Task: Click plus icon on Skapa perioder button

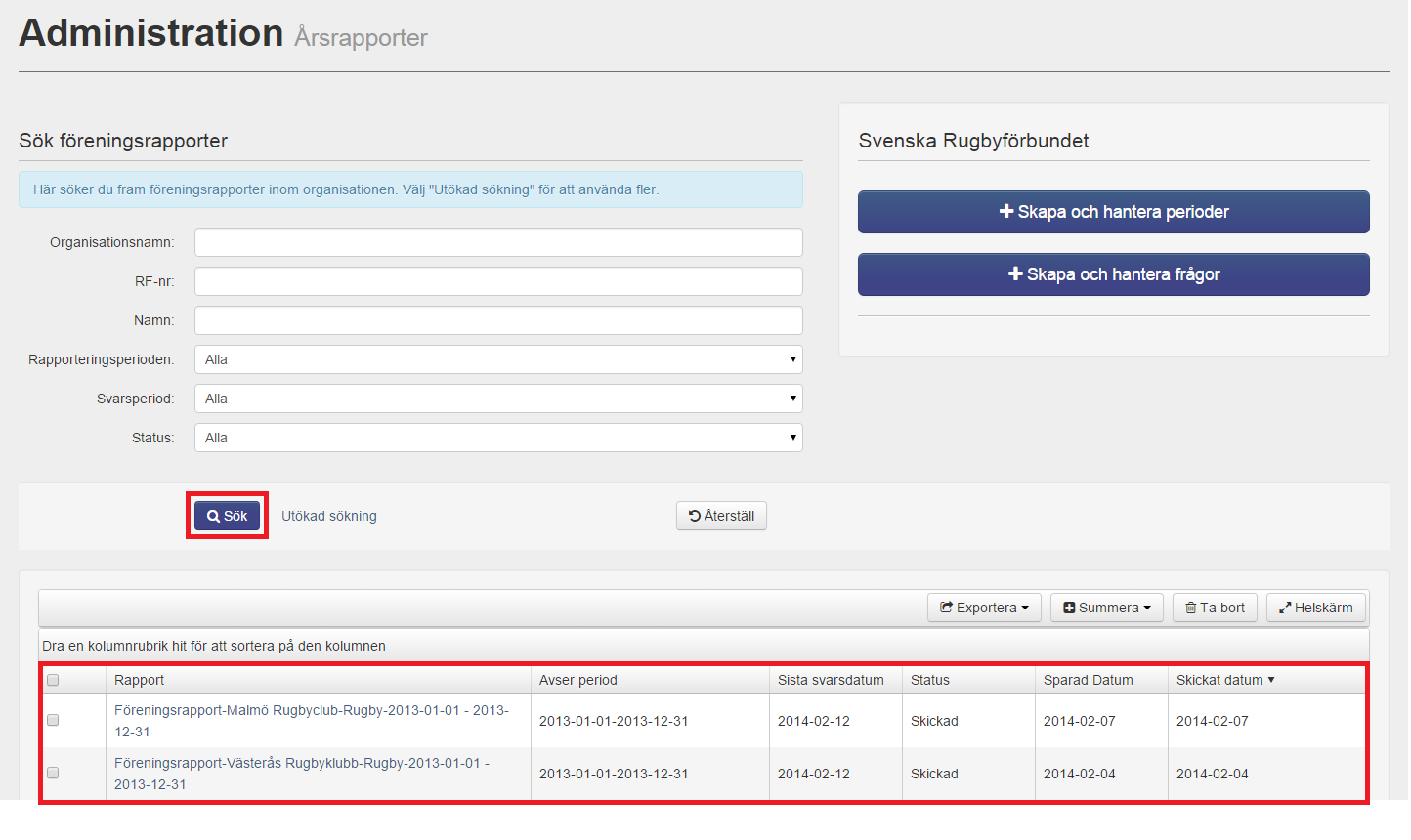Action: (x=1006, y=211)
